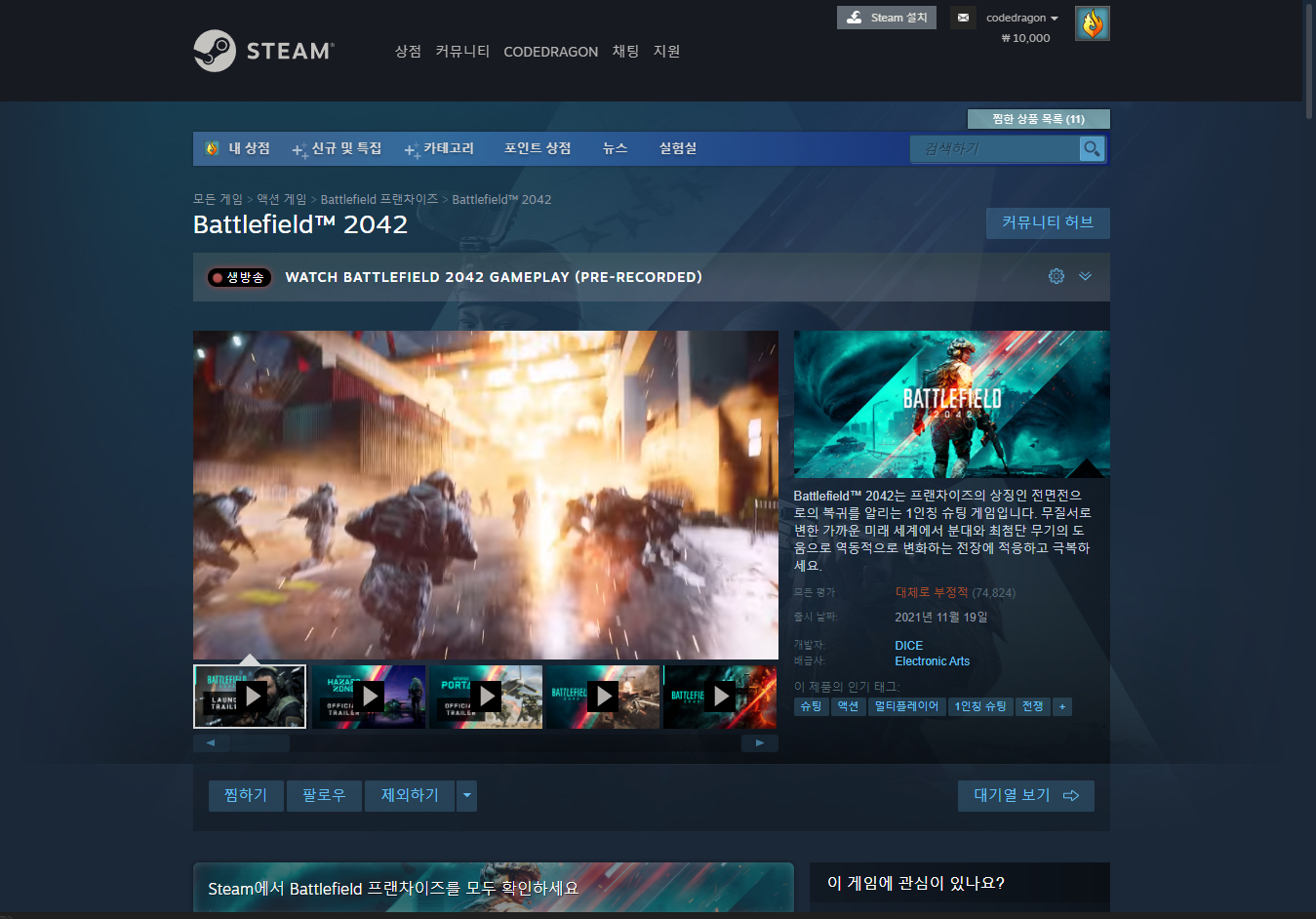The height and width of the screenshot is (919, 1316).
Task: Click the ₩10,000 wallet balance
Action: pos(1025,38)
